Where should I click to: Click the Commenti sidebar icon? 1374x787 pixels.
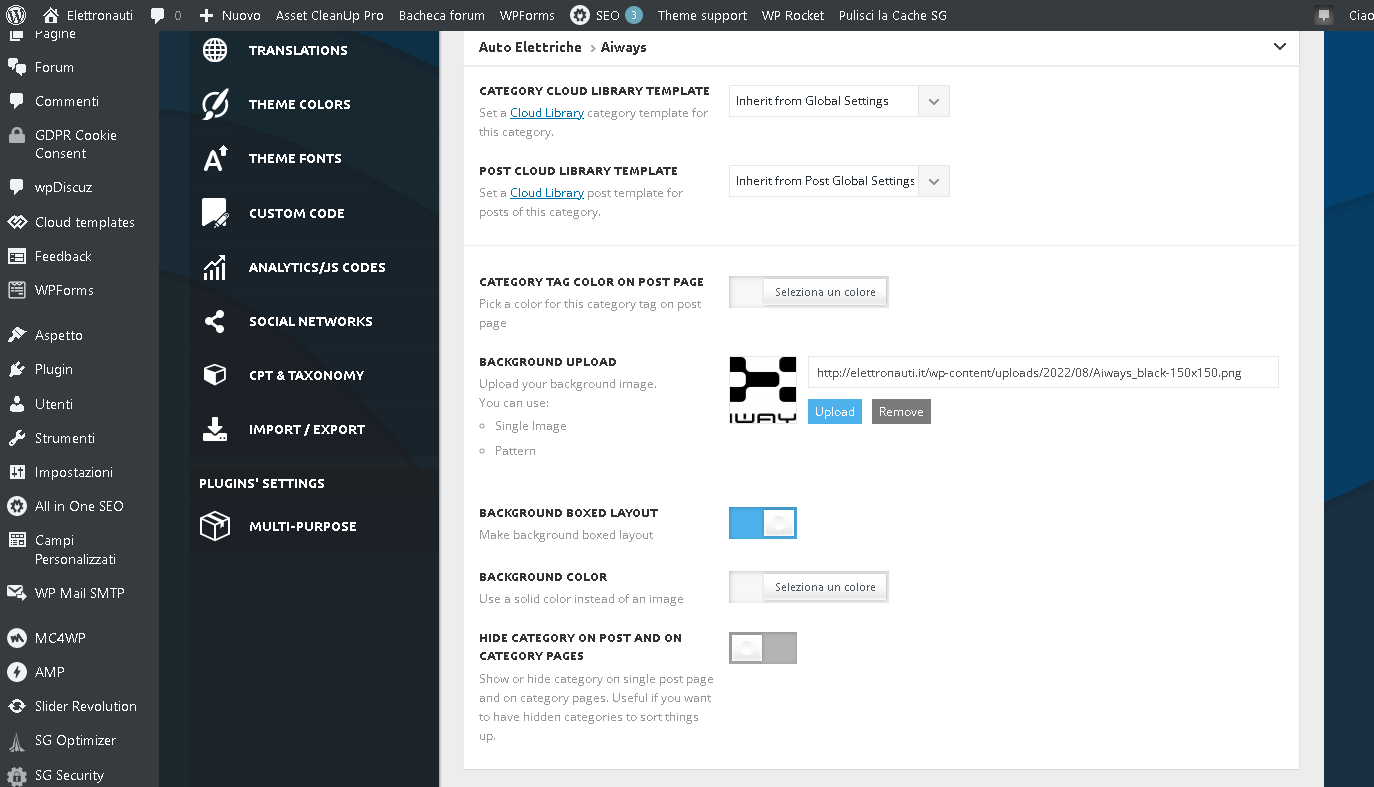point(17,101)
